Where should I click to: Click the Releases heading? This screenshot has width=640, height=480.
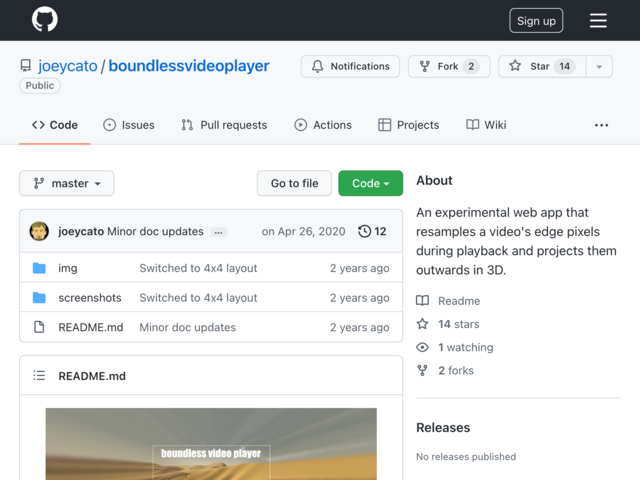click(443, 427)
